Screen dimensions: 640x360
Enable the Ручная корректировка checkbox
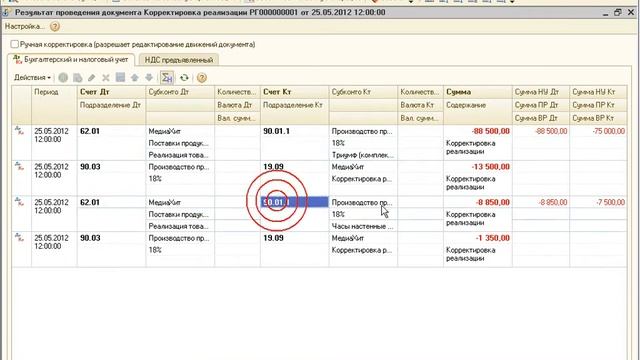(15, 44)
